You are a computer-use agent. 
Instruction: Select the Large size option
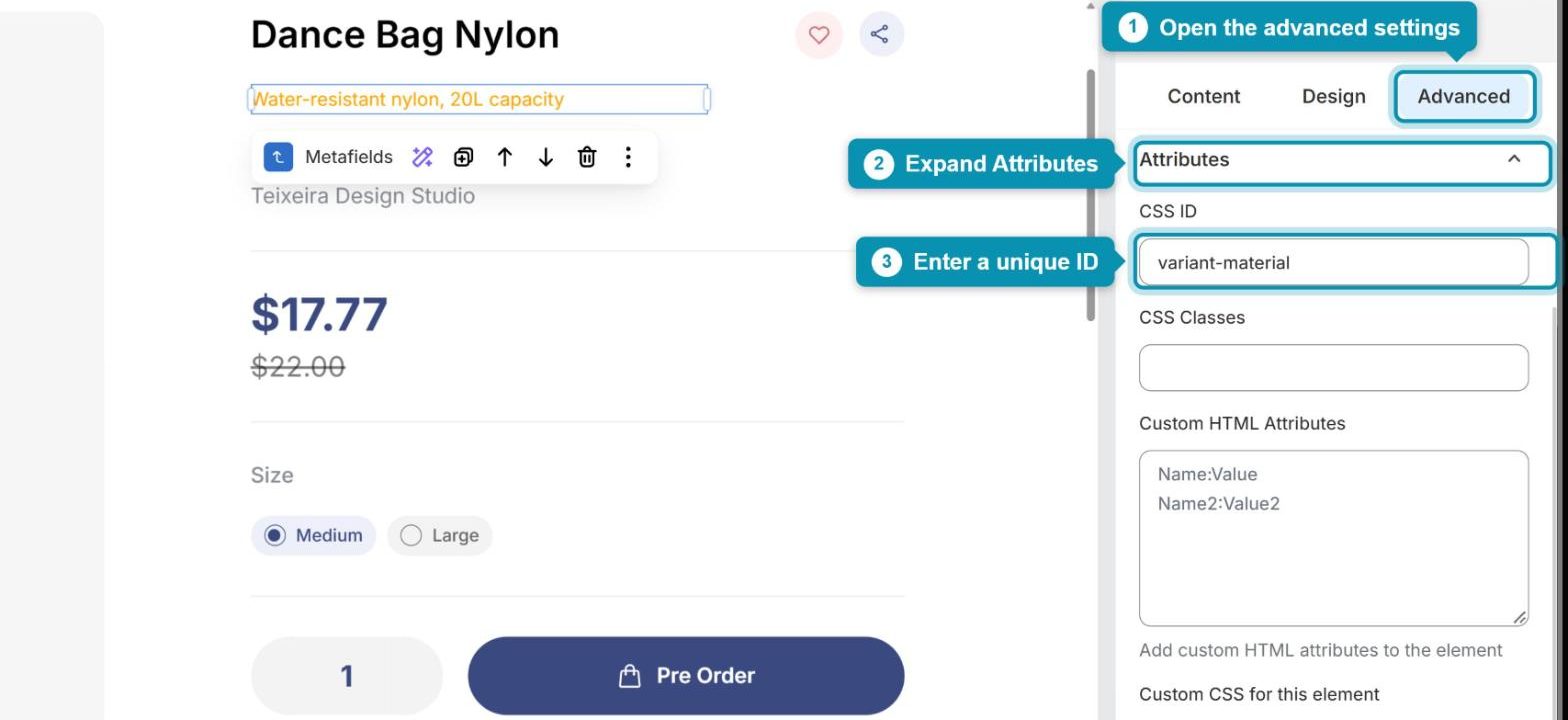tap(440, 535)
